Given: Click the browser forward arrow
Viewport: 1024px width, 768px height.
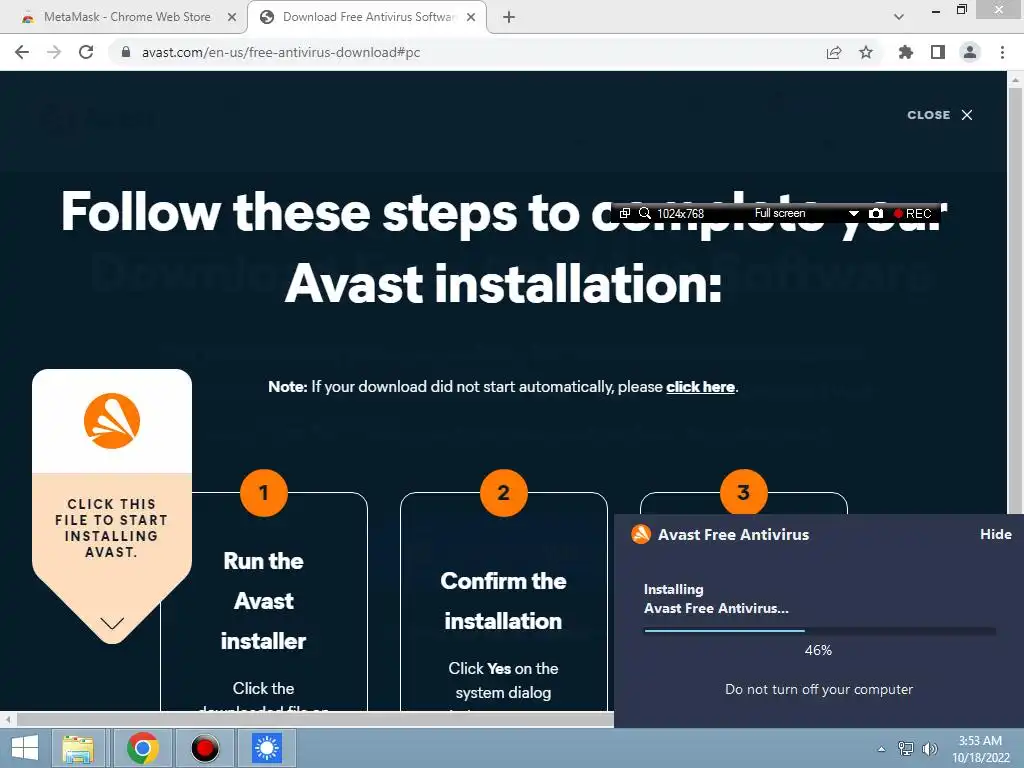Looking at the screenshot, I should pyautogui.click(x=54, y=52).
